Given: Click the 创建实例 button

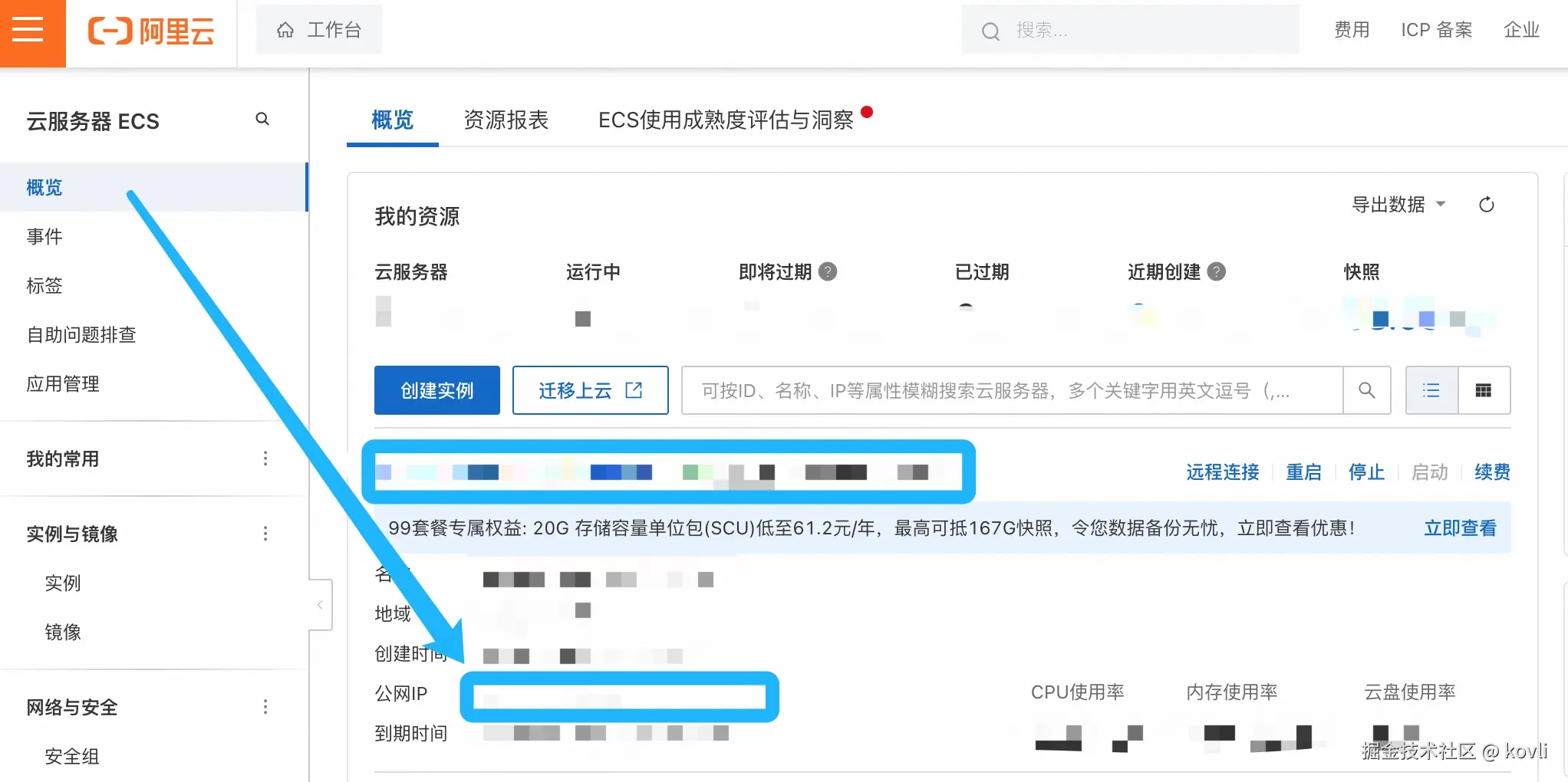Looking at the screenshot, I should (x=437, y=390).
